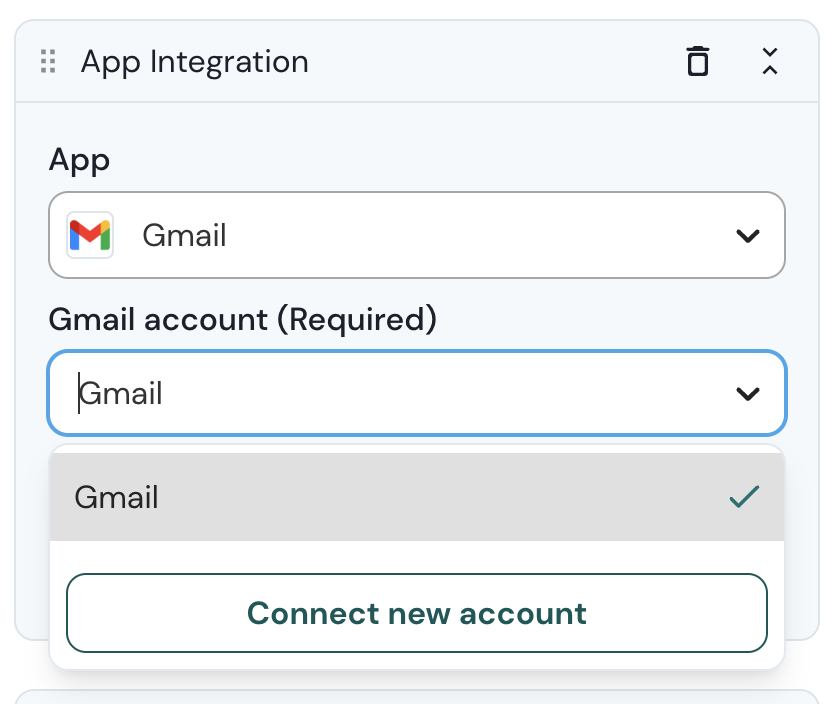The height and width of the screenshot is (704, 838).
Task: Collapse the App Integration card
Action: pyautogui.click(x=769, y=62)
